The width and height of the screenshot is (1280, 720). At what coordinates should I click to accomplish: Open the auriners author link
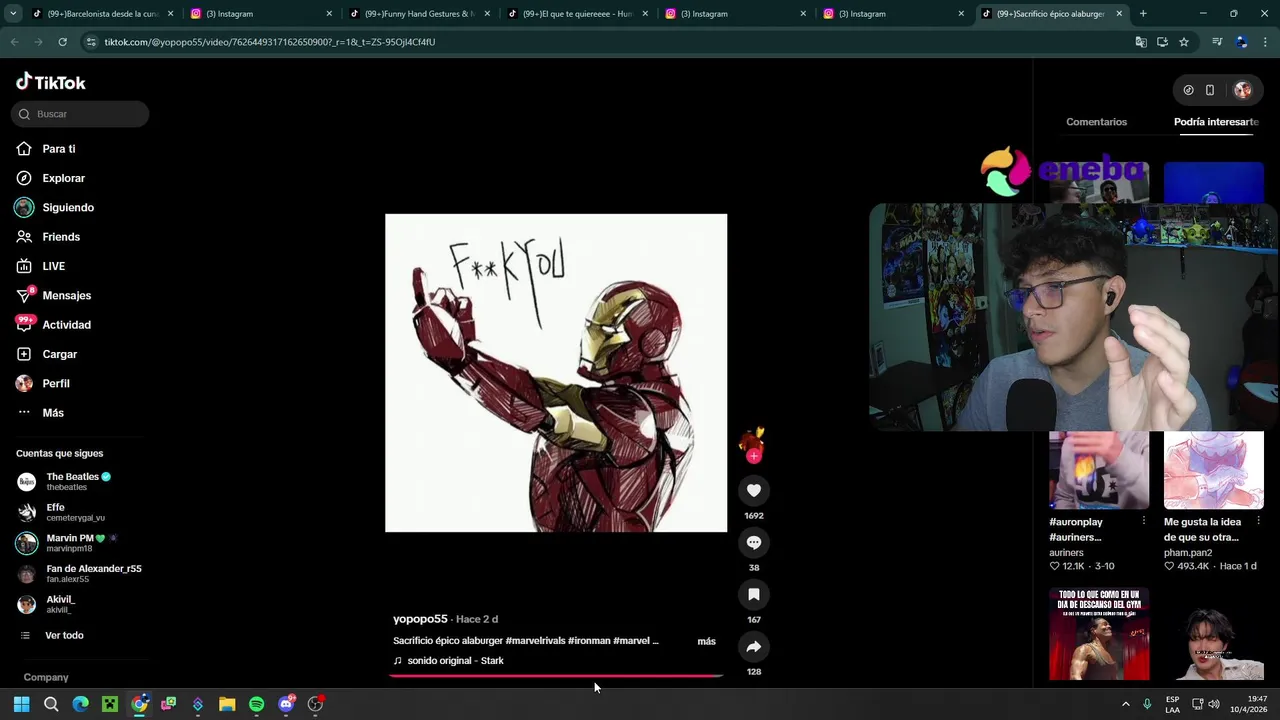(x=1066, y=552)
